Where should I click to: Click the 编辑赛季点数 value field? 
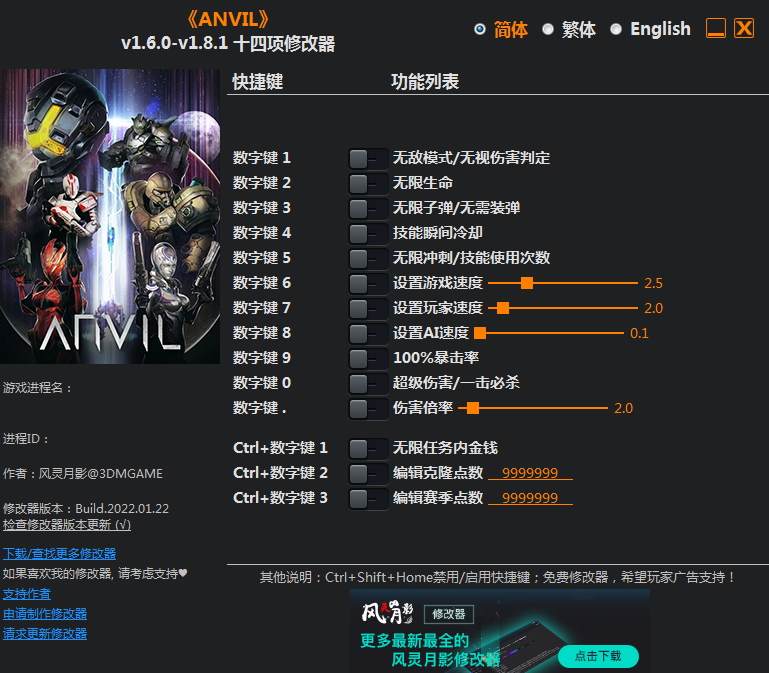530,498
